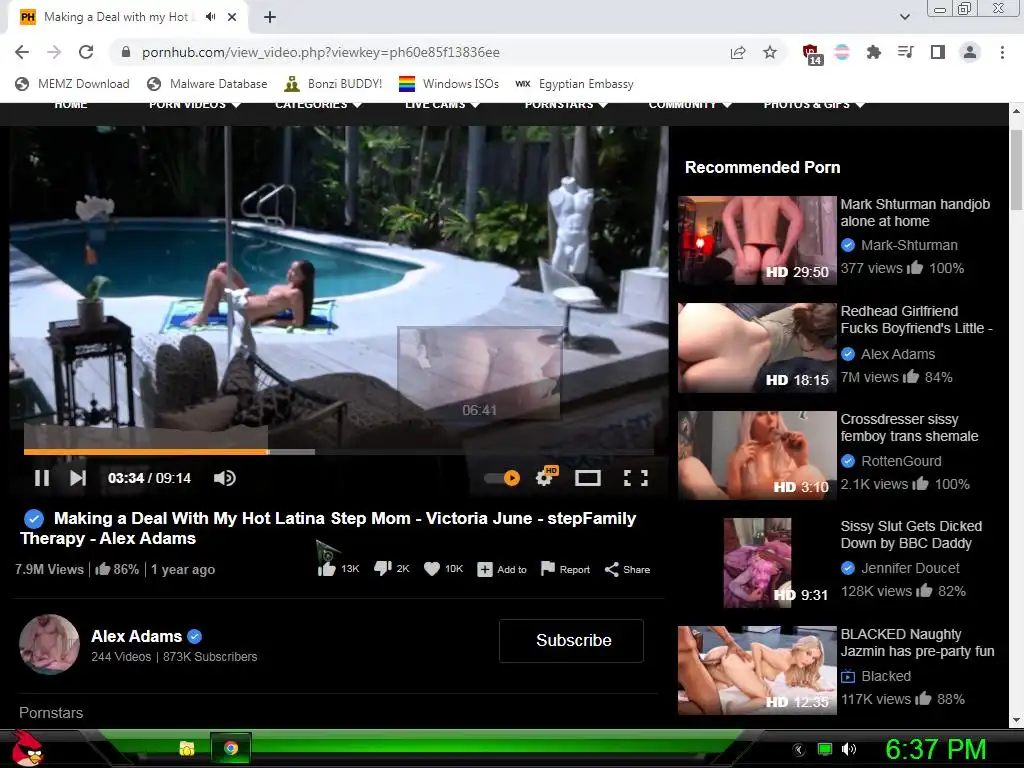Image resolution: width=1024 pixels, height=768 pixels.
Task: Open the Share option below the video
Action: [627, 569]
